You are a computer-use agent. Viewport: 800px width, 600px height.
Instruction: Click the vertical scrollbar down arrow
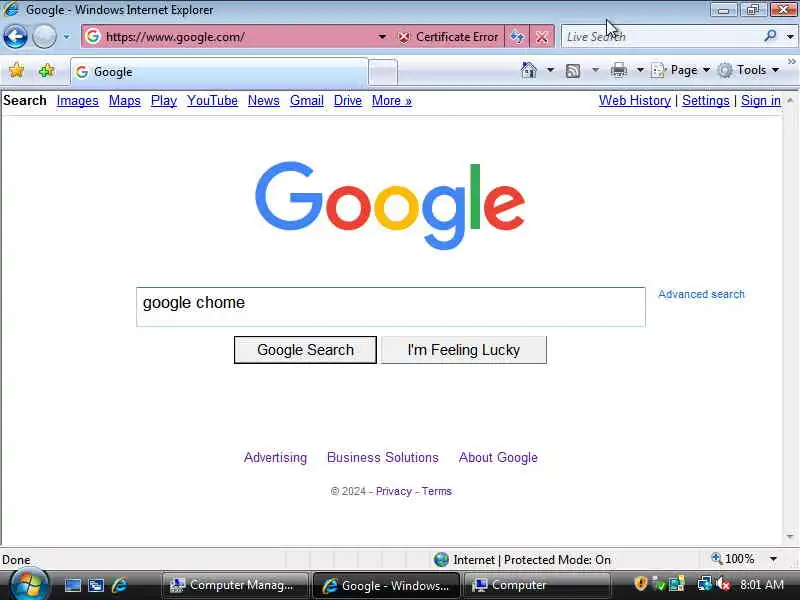click(790, 537)
